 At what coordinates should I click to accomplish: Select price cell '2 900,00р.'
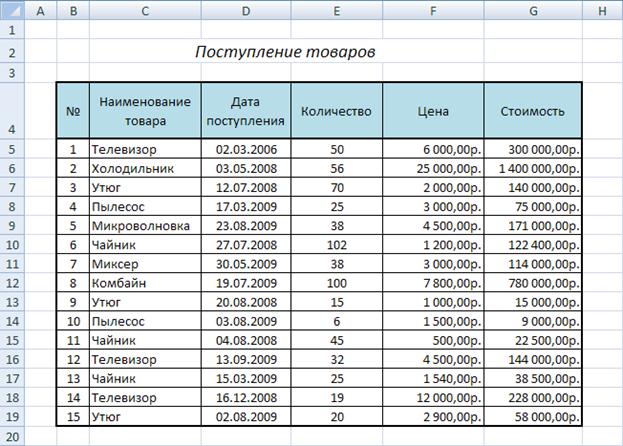coord(433,417)
